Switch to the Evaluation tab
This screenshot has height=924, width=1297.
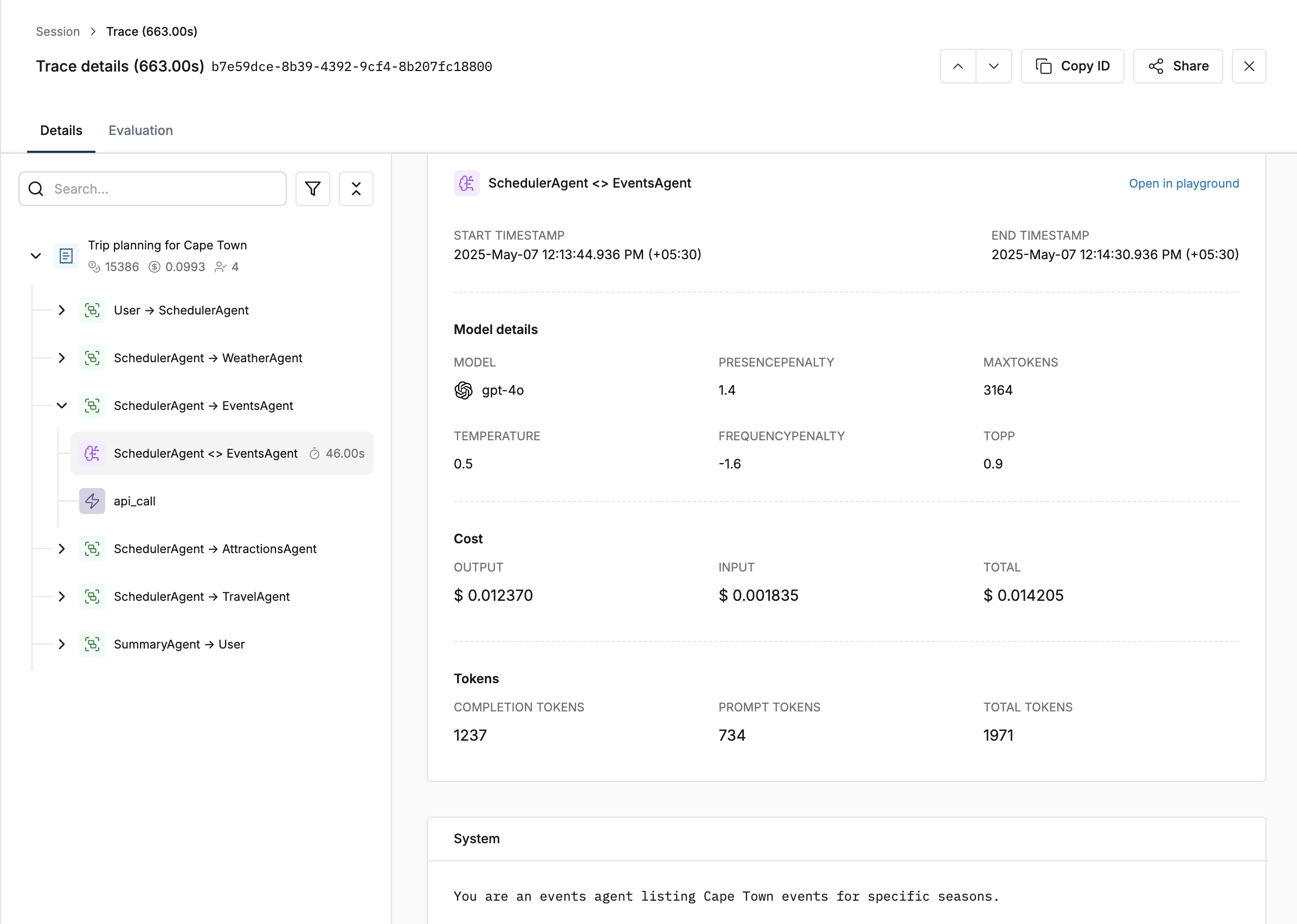pos(140,130)
